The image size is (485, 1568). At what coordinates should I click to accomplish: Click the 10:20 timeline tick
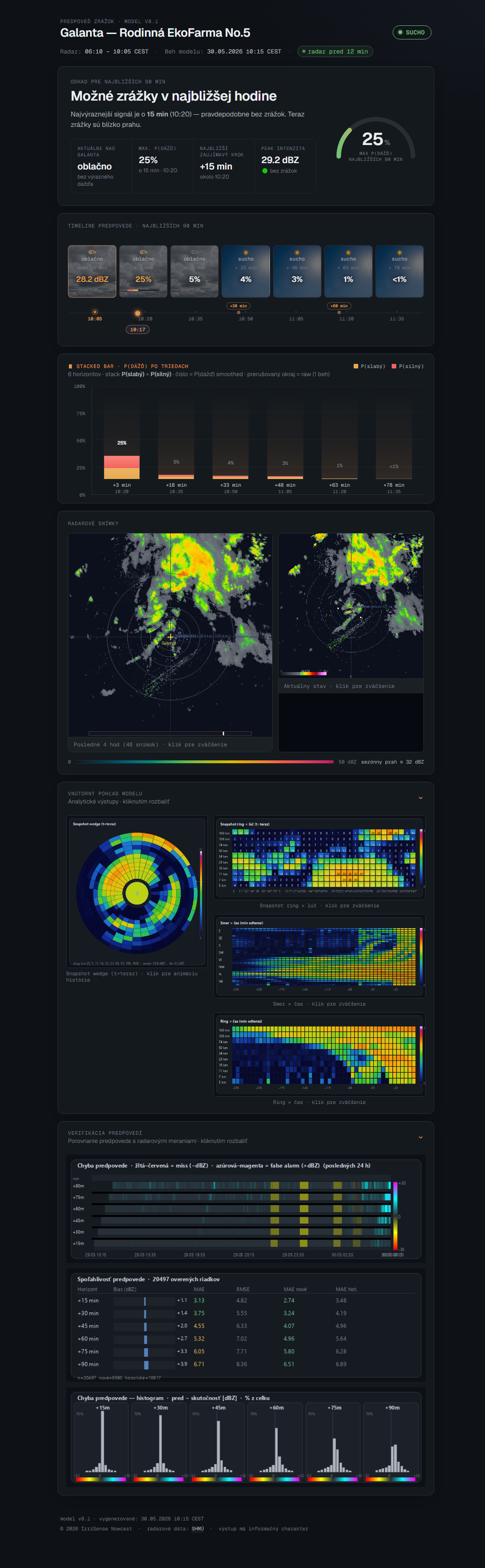(145, 319)
